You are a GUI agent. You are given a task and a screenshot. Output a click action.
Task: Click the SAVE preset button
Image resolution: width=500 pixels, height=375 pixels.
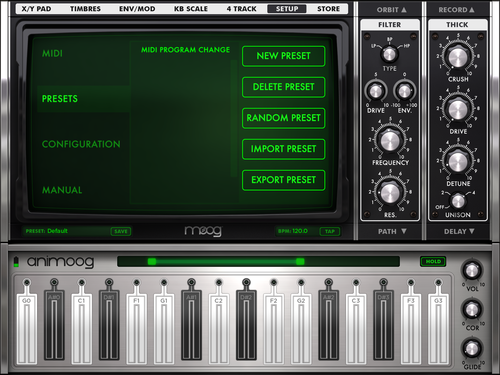(121, 231)
